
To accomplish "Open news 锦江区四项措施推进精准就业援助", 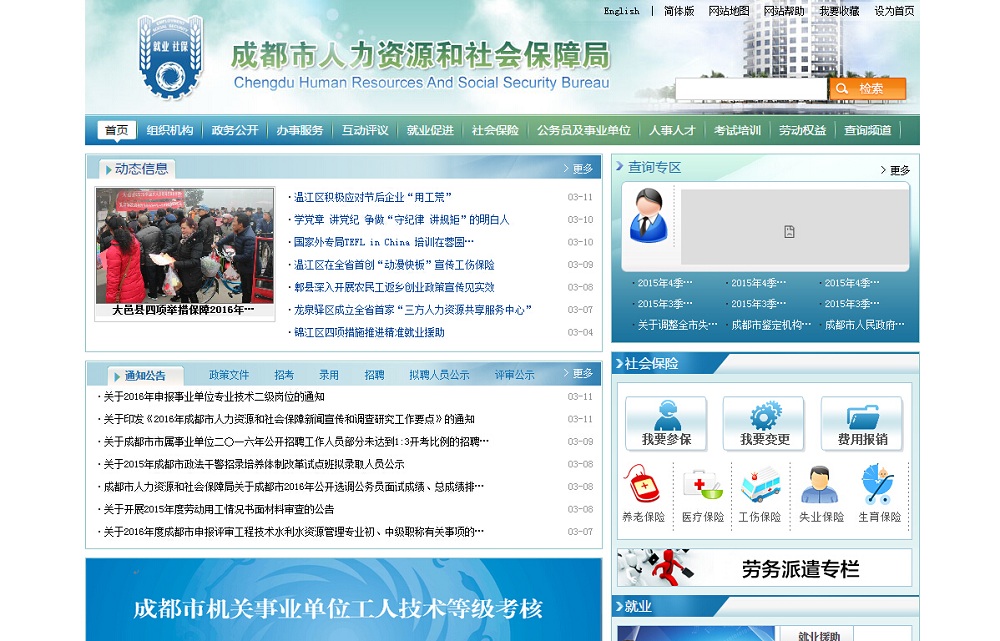I will 369,332.
